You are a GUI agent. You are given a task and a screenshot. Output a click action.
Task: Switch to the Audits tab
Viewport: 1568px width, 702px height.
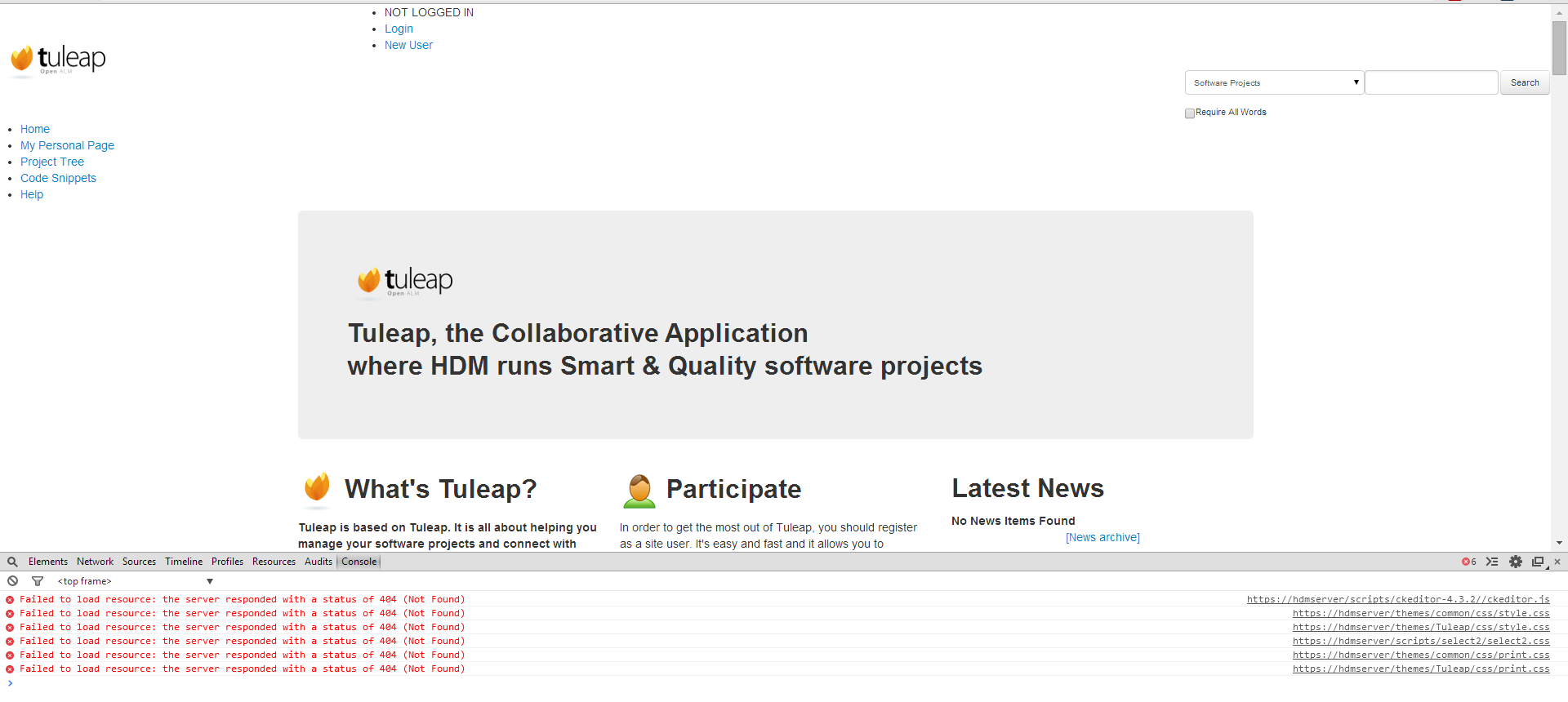tap(318, 562)
